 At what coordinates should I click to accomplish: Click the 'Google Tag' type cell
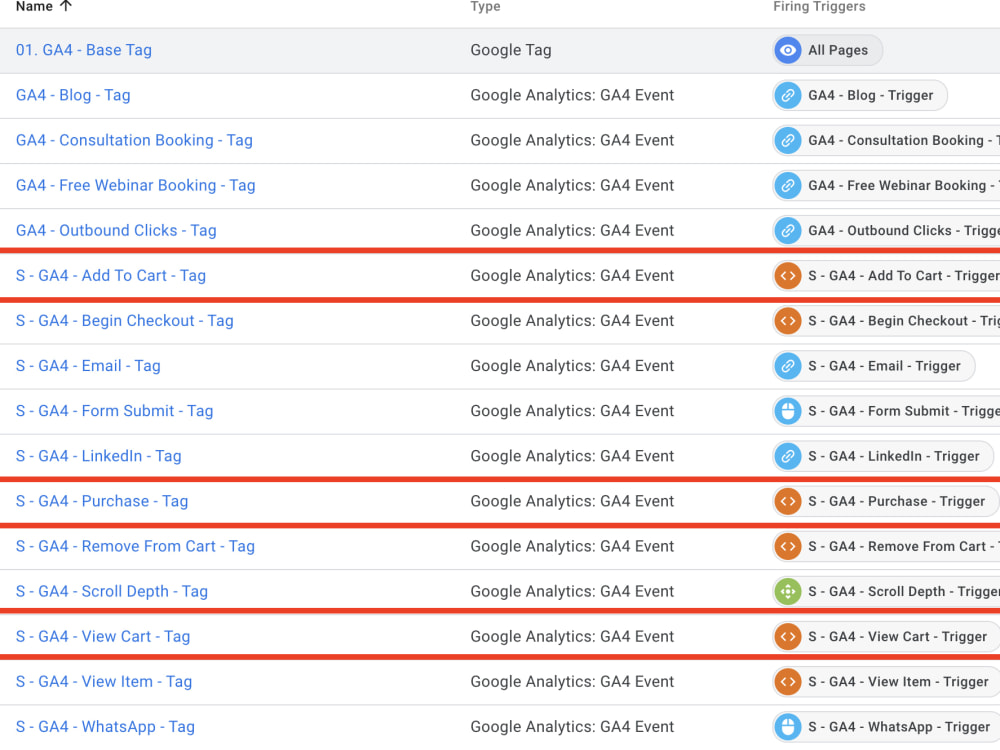[511, 50]
